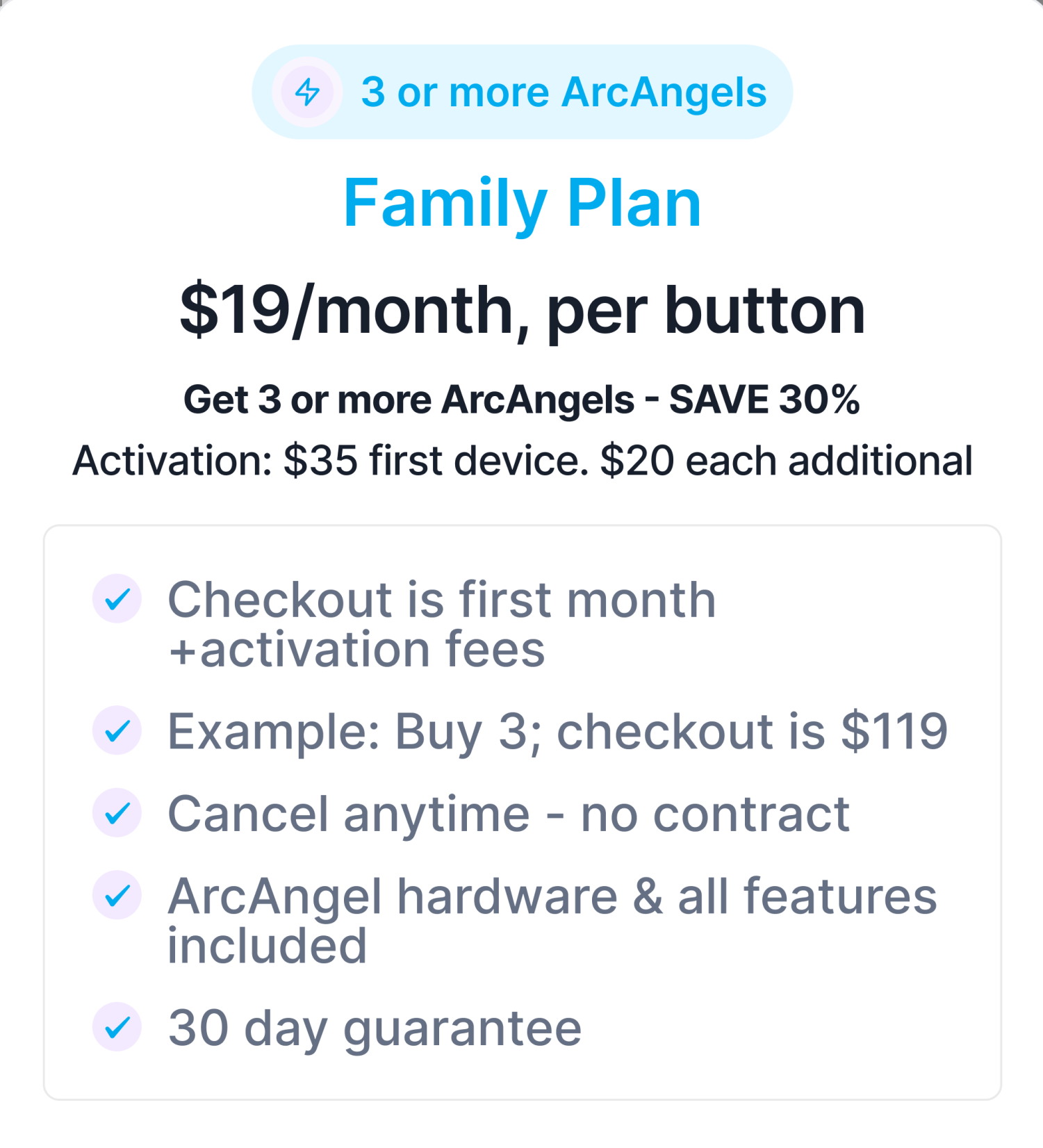Image resolution: width=1043 pixels, height=1148 pixels.
Task: Click the checkmark beside ArcAngel hardware
Action: point(117,895)
